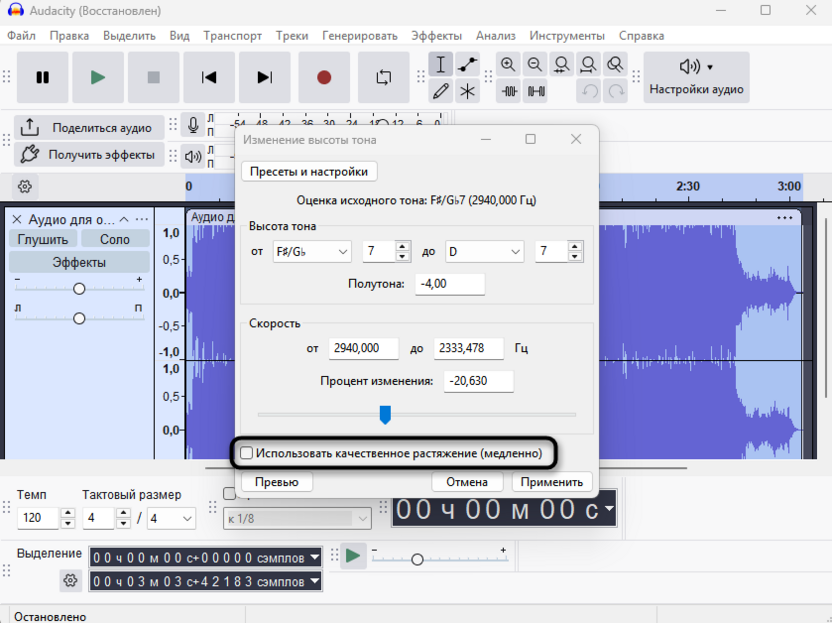Click Поделиться аудио button
Viewport: 832px width, 623px height.
tap(89, 128)
